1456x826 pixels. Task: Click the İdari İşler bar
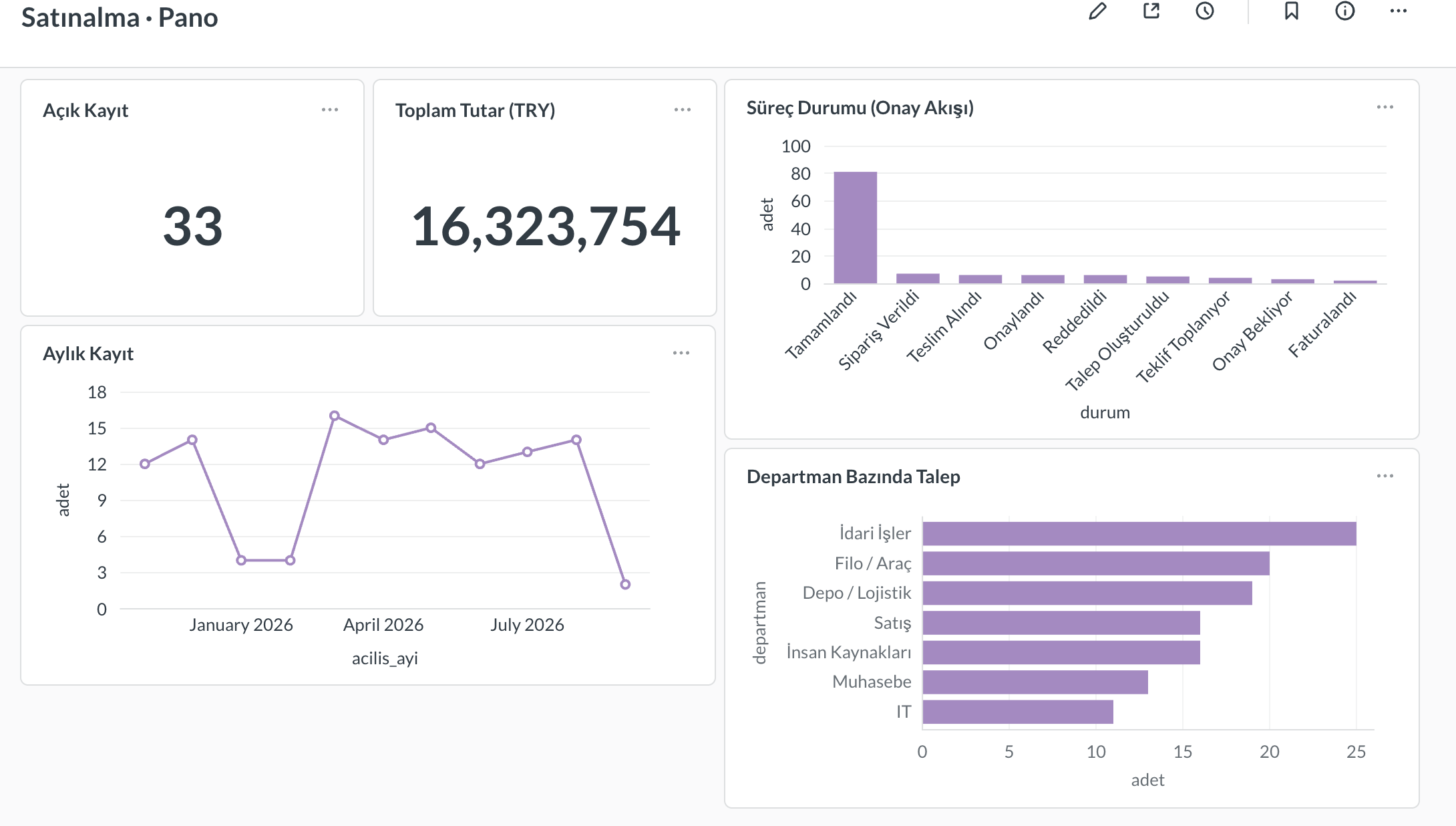click(x=1139, y=533)
